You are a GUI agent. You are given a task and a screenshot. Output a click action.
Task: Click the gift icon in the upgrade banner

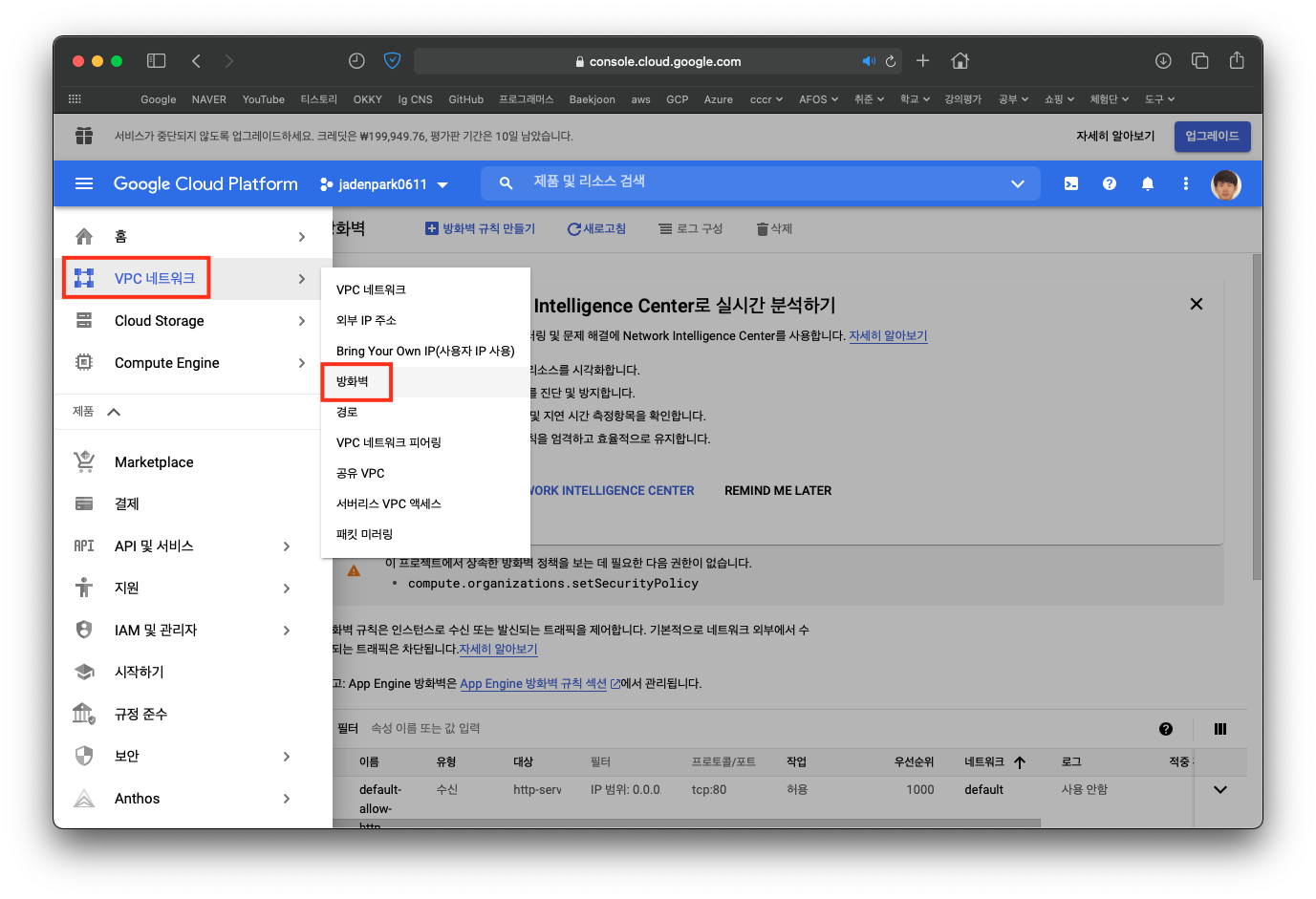pos(84,136)
